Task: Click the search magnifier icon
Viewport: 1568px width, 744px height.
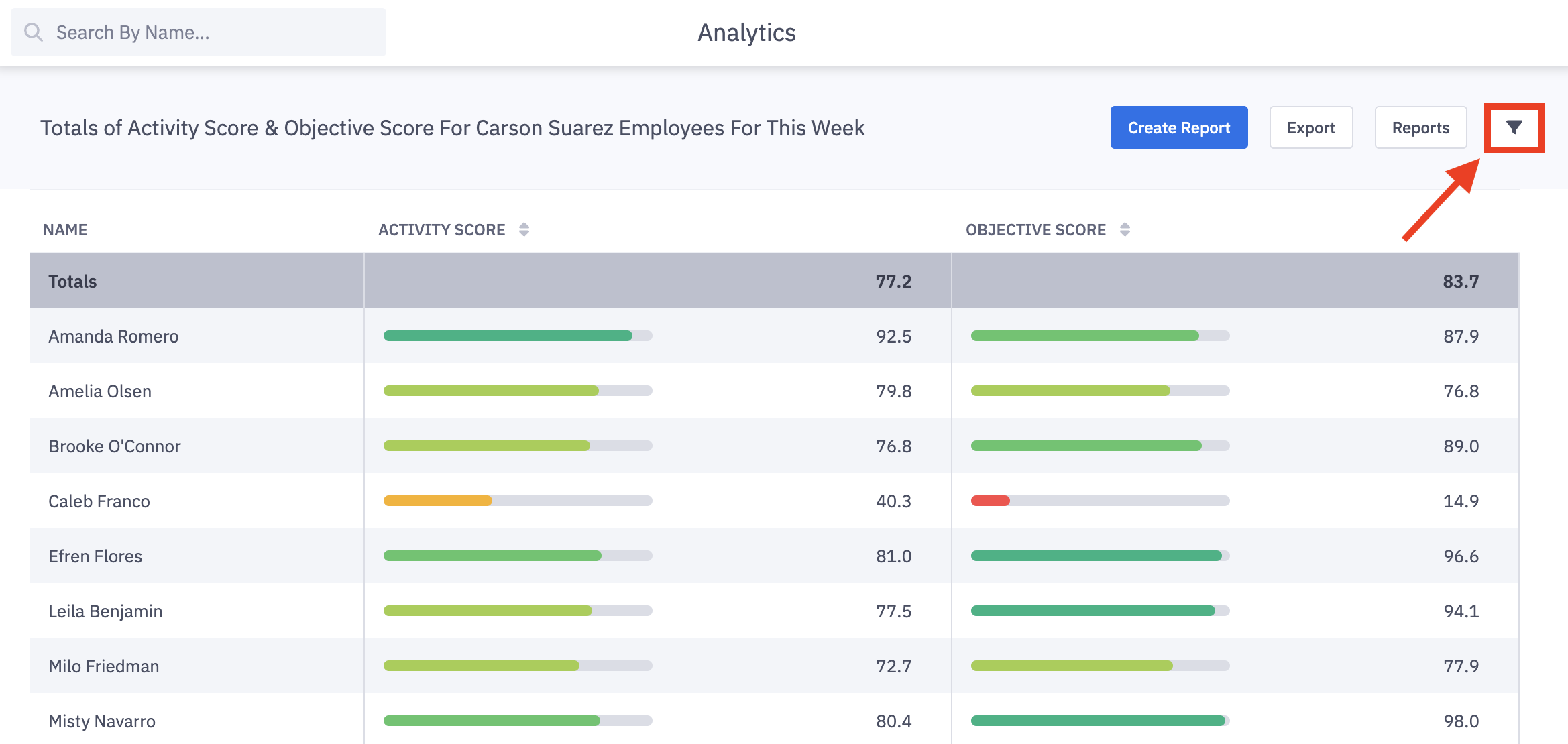Action: (33, 32)
